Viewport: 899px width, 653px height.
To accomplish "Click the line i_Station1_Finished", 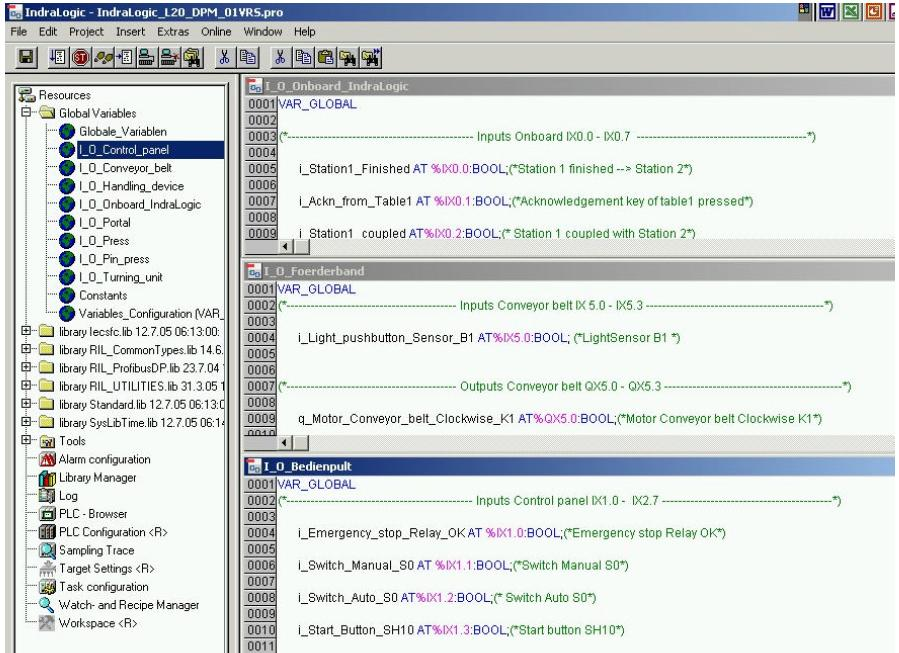I will 495,169.
